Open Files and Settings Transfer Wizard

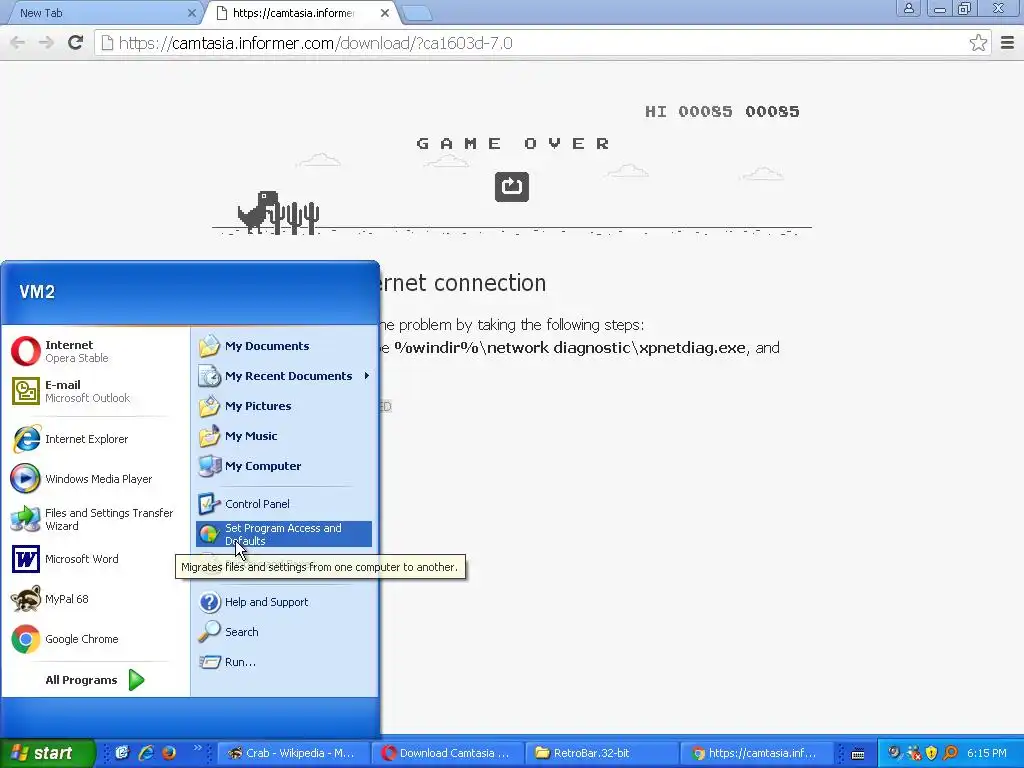coord(91,519)
